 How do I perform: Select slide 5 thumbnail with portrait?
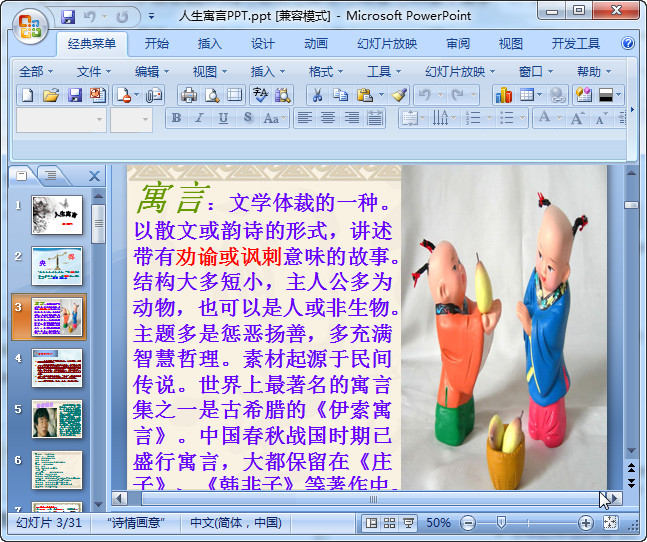pos(57,419)
